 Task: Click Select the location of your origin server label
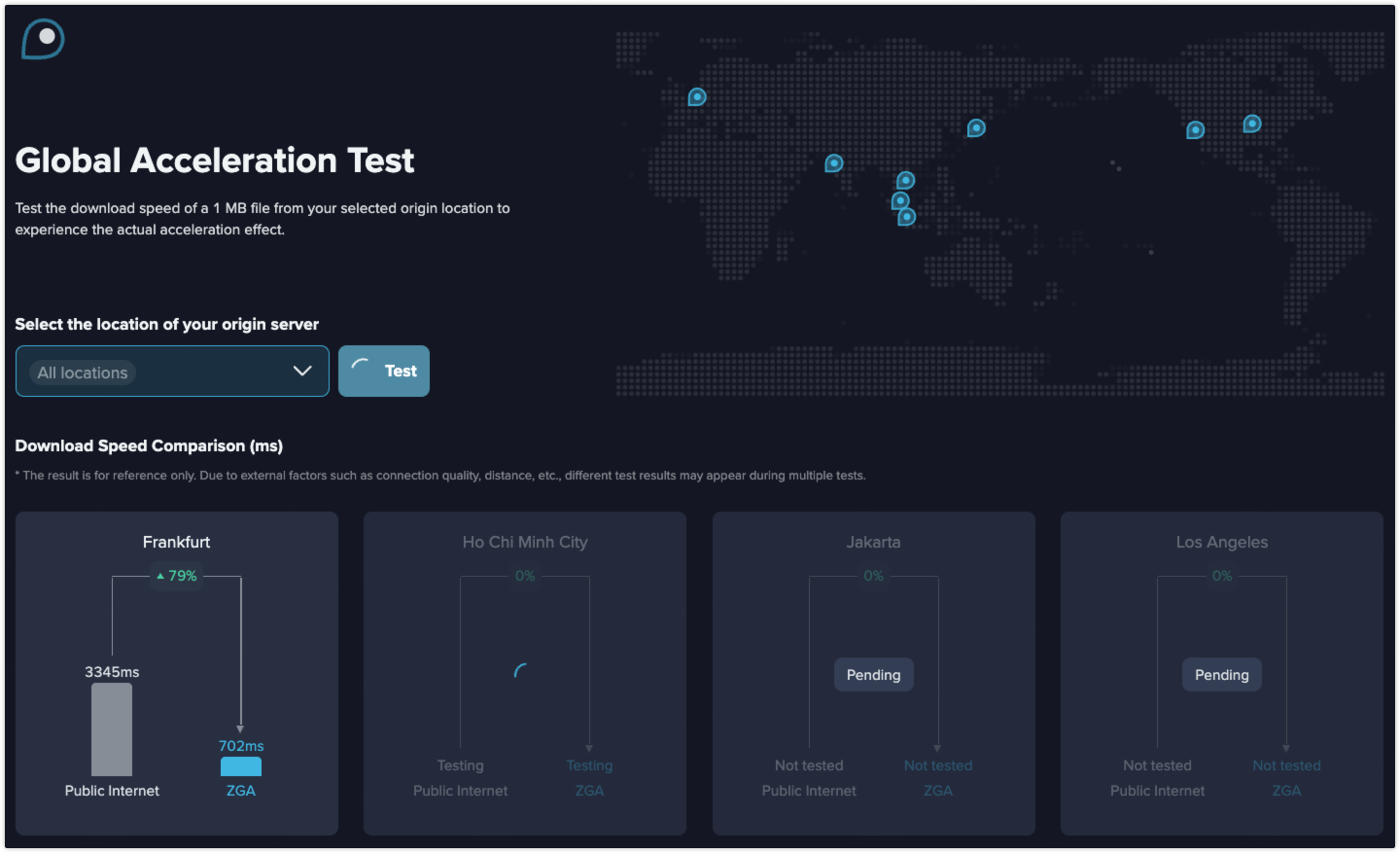(166, 324)
